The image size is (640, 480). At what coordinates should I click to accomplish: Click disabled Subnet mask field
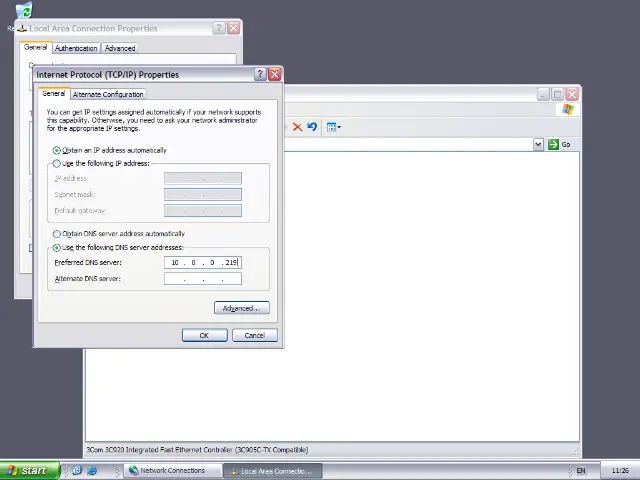point(203,194)
